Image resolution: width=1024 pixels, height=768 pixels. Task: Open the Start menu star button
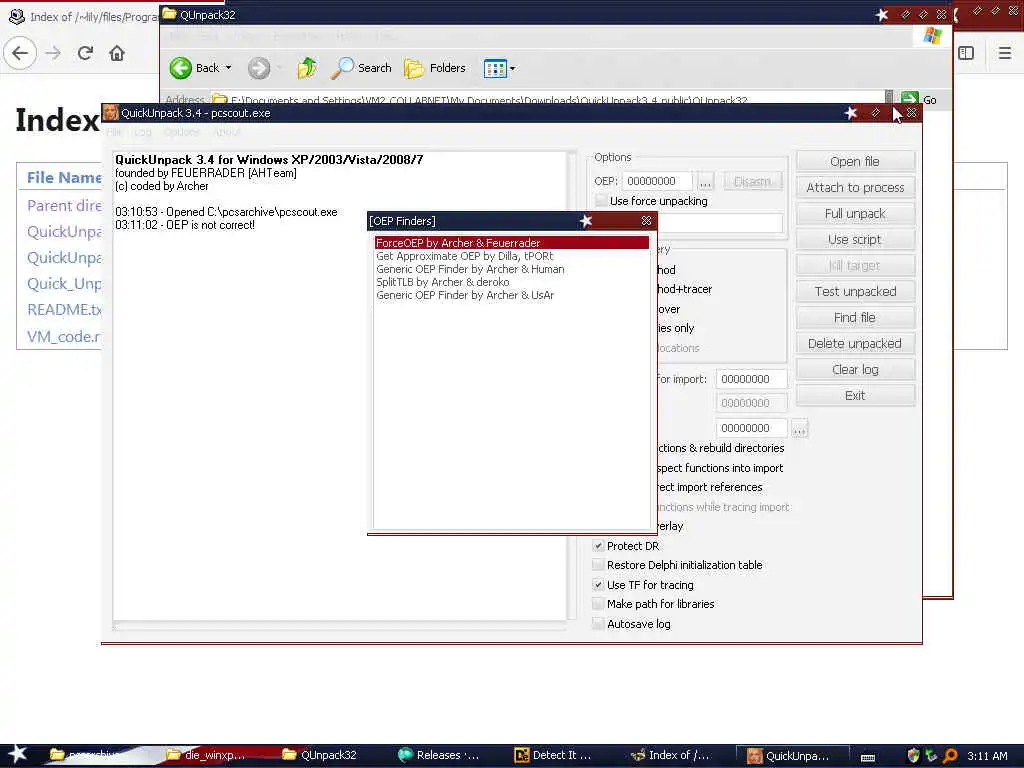click(x=17, y=754)
